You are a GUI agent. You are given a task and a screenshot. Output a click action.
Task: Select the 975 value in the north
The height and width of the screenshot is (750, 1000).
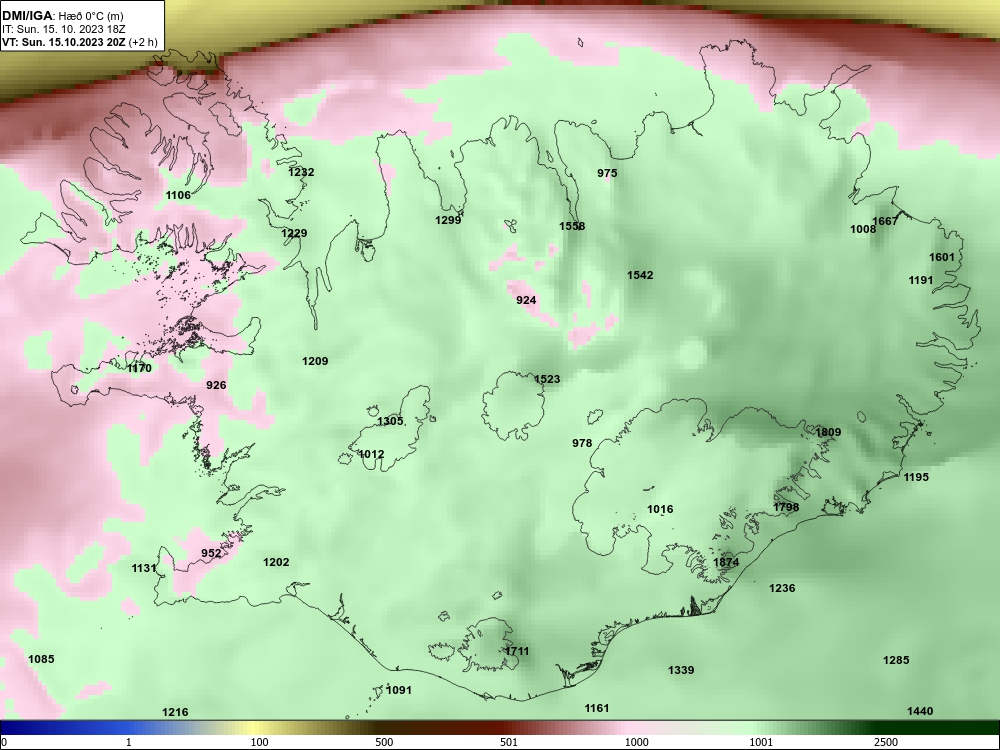pyautogui.click(x=607, y=173)
